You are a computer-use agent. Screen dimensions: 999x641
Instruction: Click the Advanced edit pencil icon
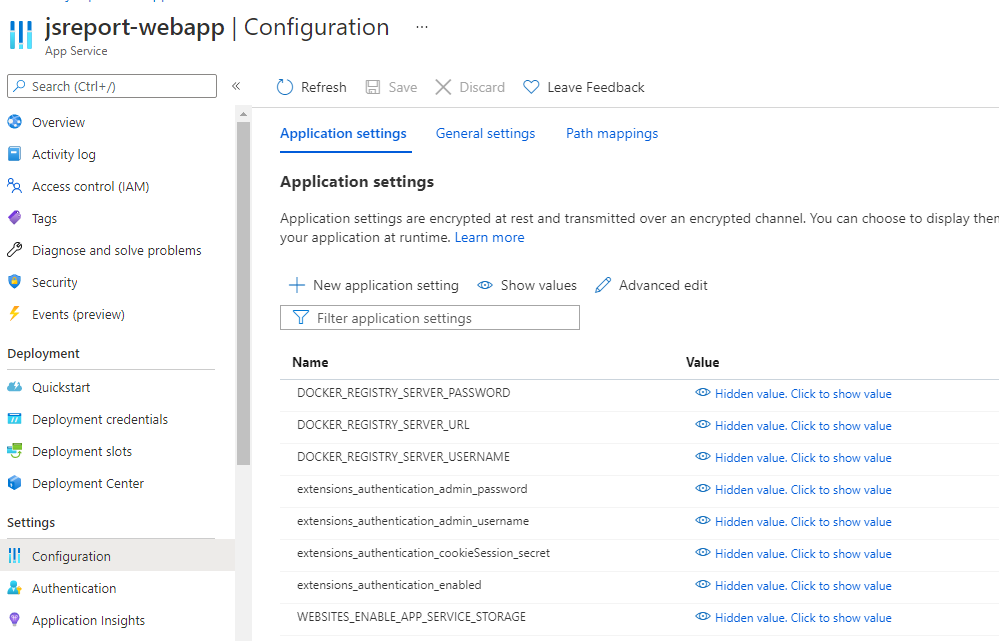603,285
